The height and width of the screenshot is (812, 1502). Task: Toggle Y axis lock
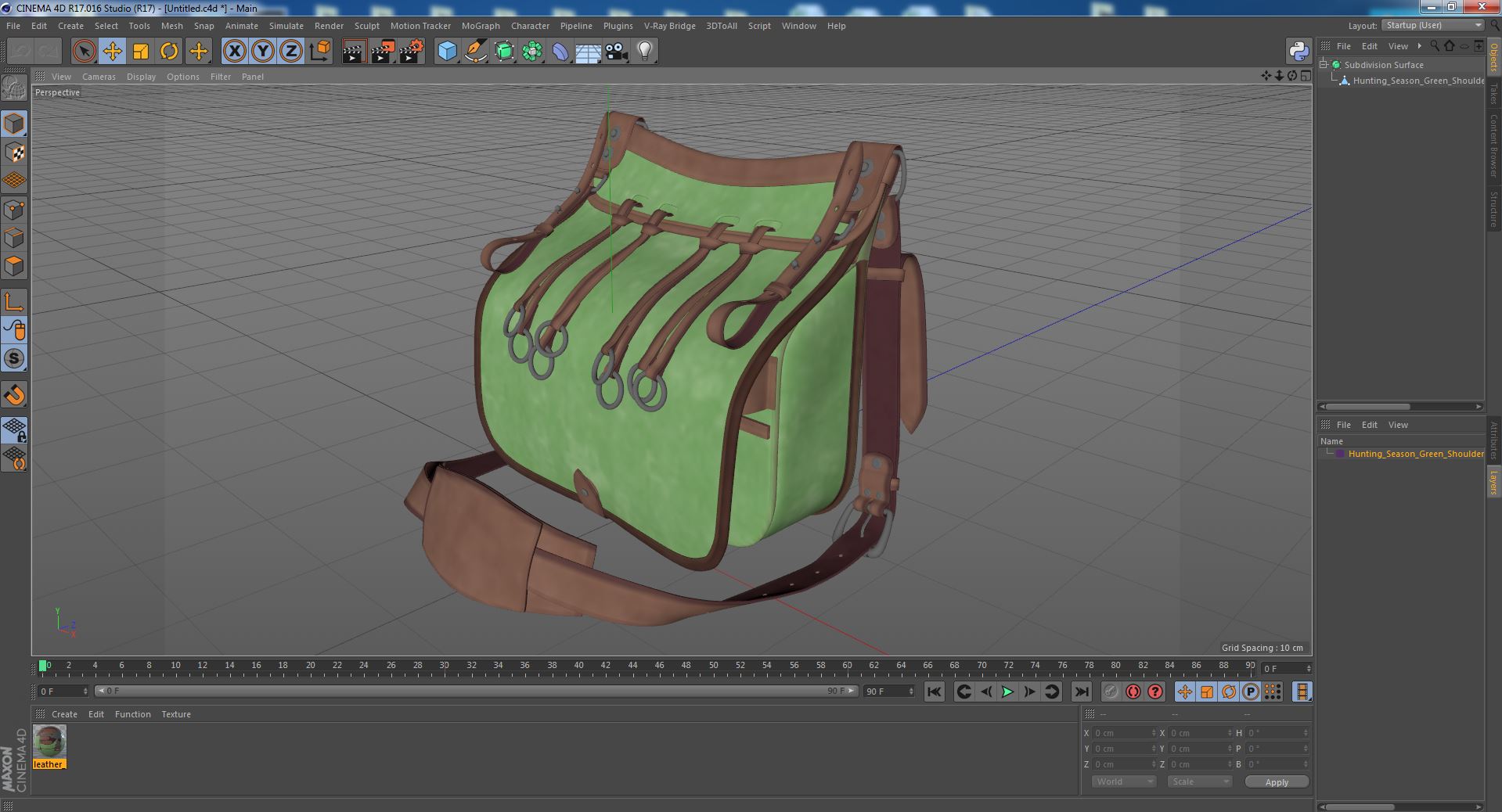click(x=262, y=52)
